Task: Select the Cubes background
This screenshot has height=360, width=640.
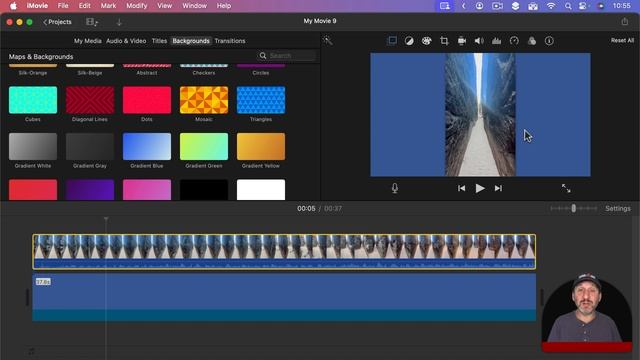Action: pos(33,100)
